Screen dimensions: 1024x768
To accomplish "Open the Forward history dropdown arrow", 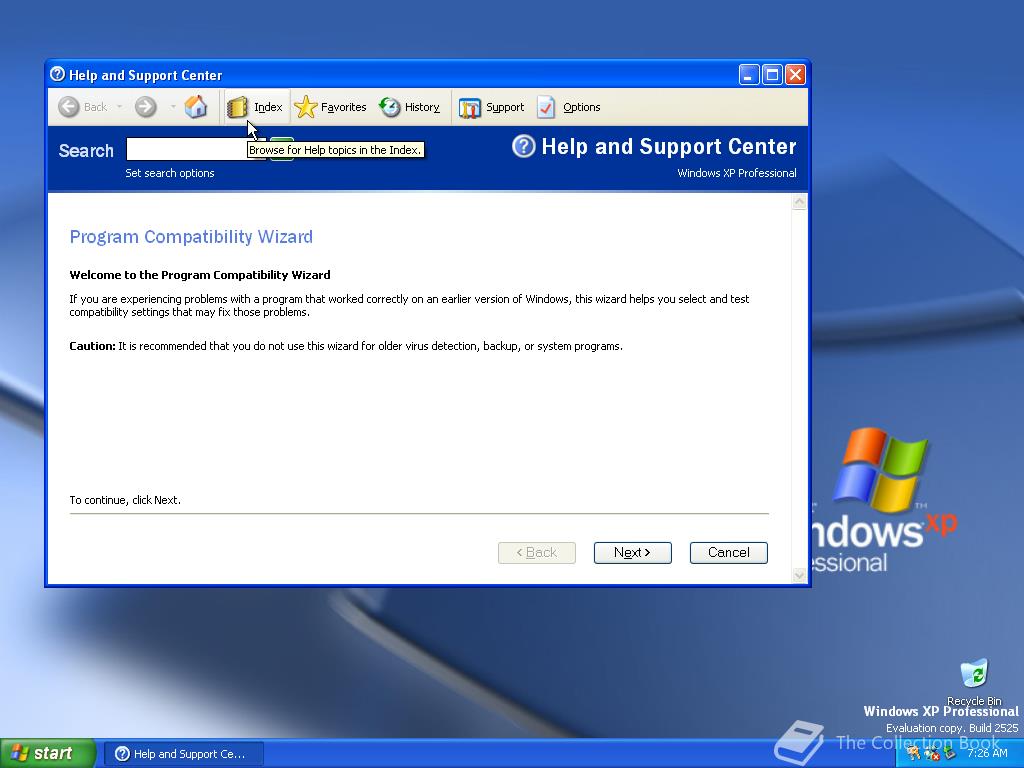I will click(173, 106).
